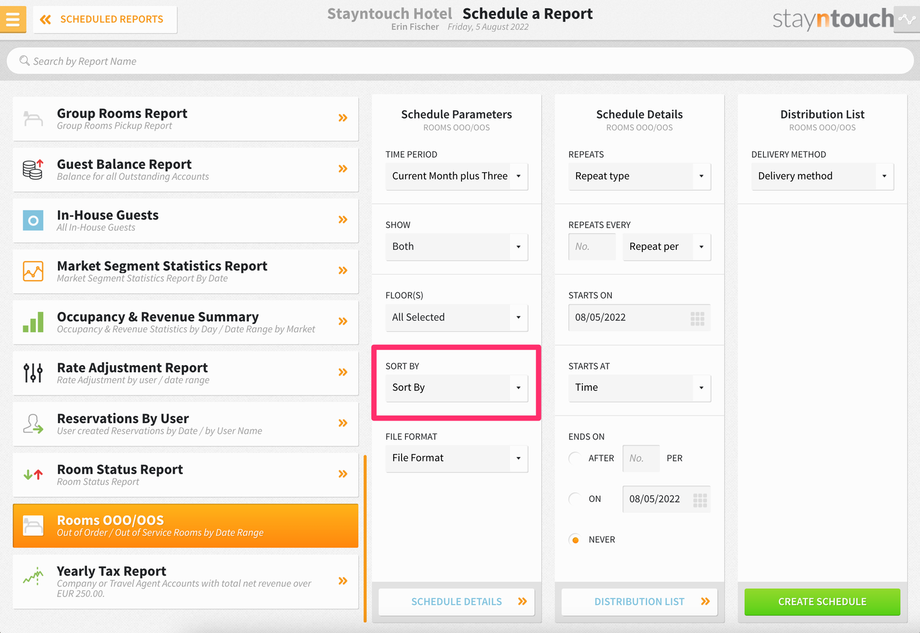Select Room Status Report in list
Viewport: 920px width, 633px height.
tap(185, 475)
